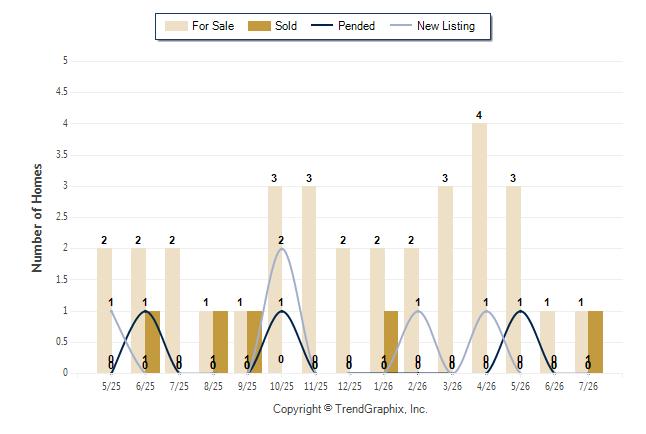The width and height of the screenshot is (646, 434).
Task: Click the 4/26 For Sale bar
Action: coord(479,248)
